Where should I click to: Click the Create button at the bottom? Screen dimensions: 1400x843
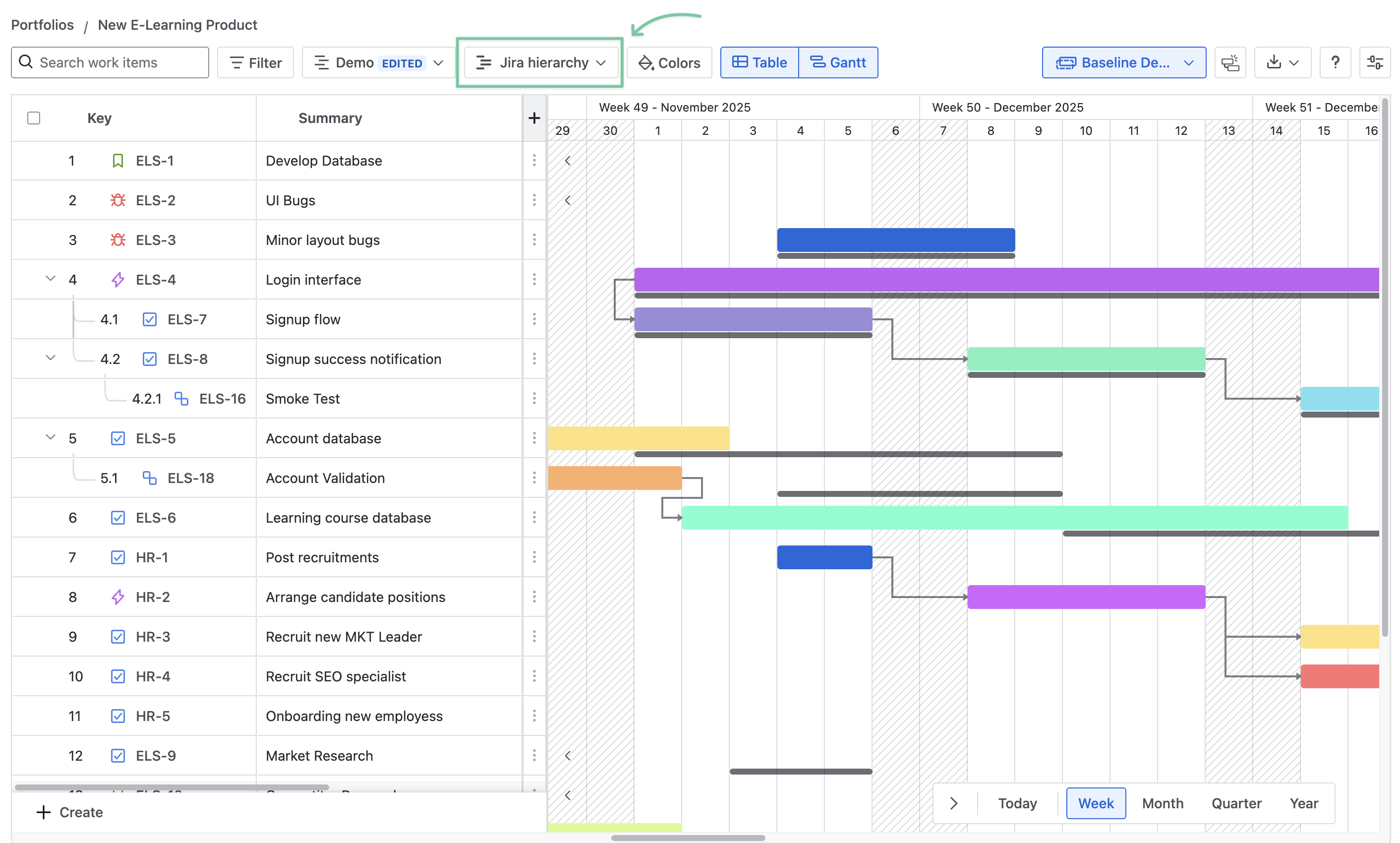click(70, 812)
